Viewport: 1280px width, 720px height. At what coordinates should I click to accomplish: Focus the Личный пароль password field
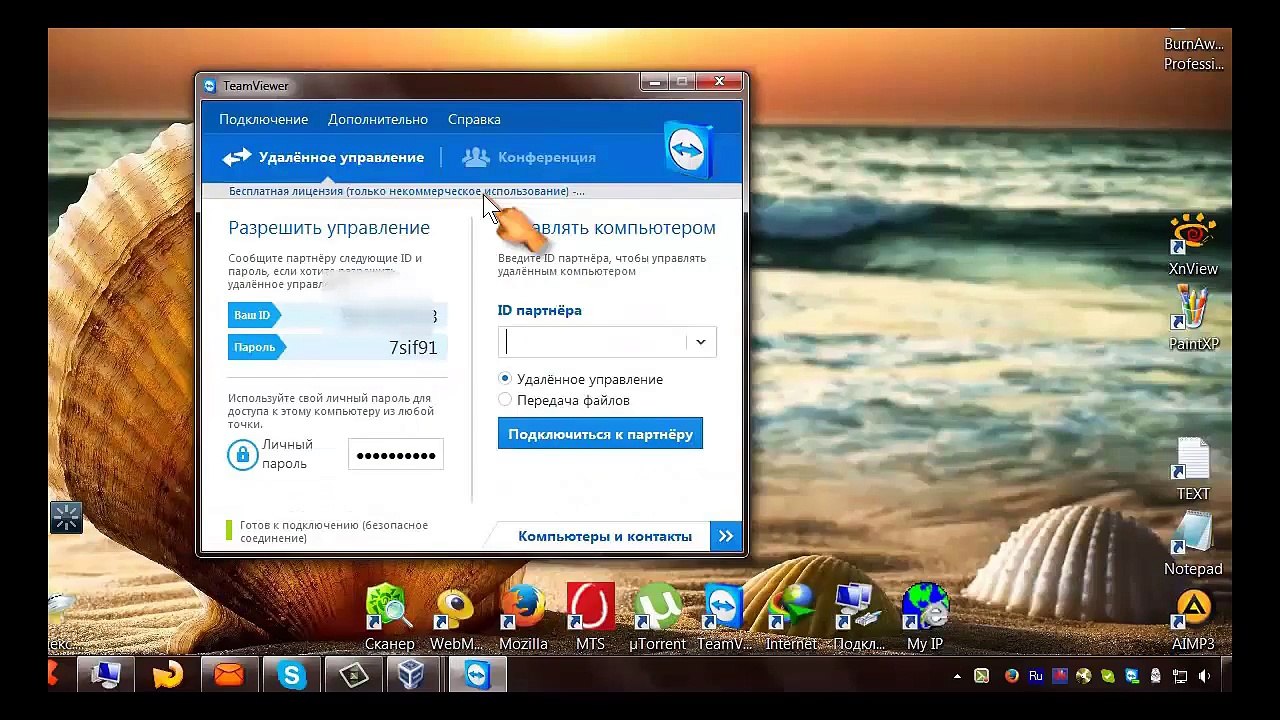click(x=396, y=455)
